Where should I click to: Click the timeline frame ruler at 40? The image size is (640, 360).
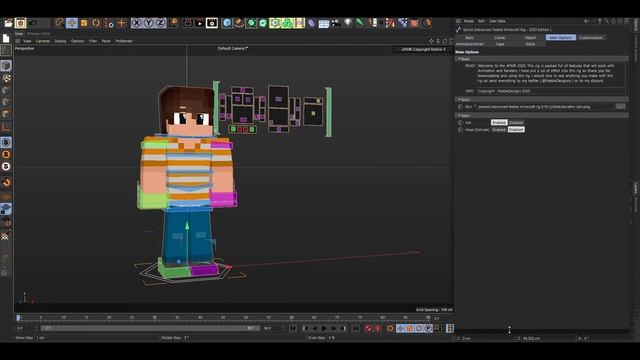200,318
